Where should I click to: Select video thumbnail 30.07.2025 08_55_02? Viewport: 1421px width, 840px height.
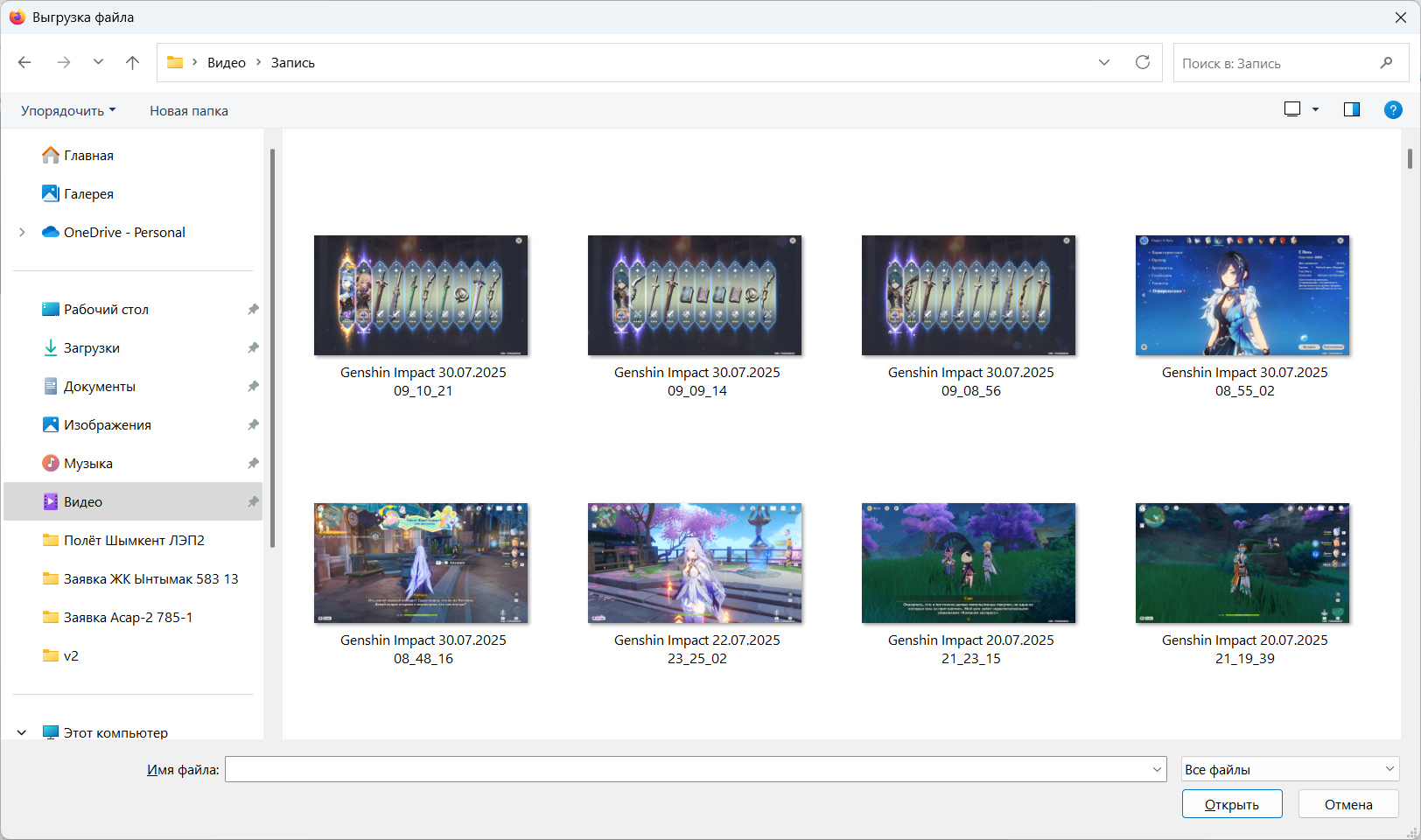click(1242, 296)
